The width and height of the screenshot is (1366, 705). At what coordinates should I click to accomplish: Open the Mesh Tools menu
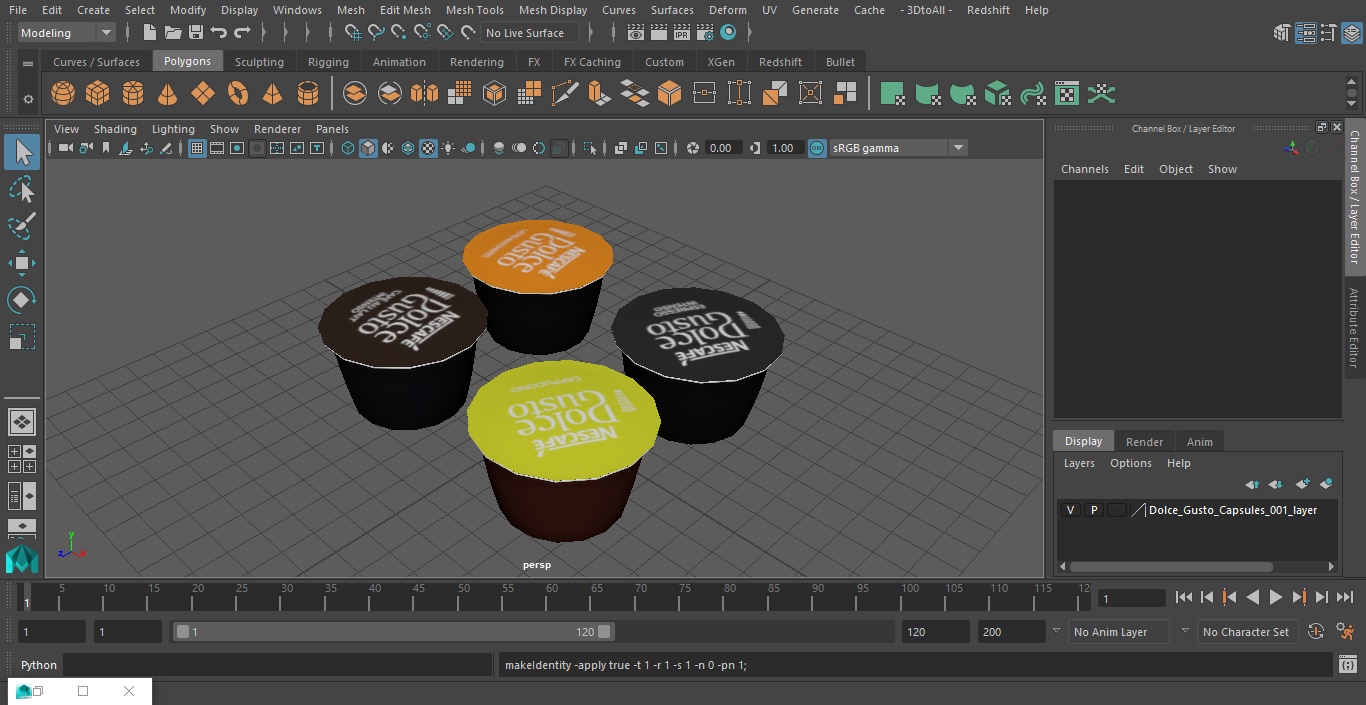pos(474,10)
